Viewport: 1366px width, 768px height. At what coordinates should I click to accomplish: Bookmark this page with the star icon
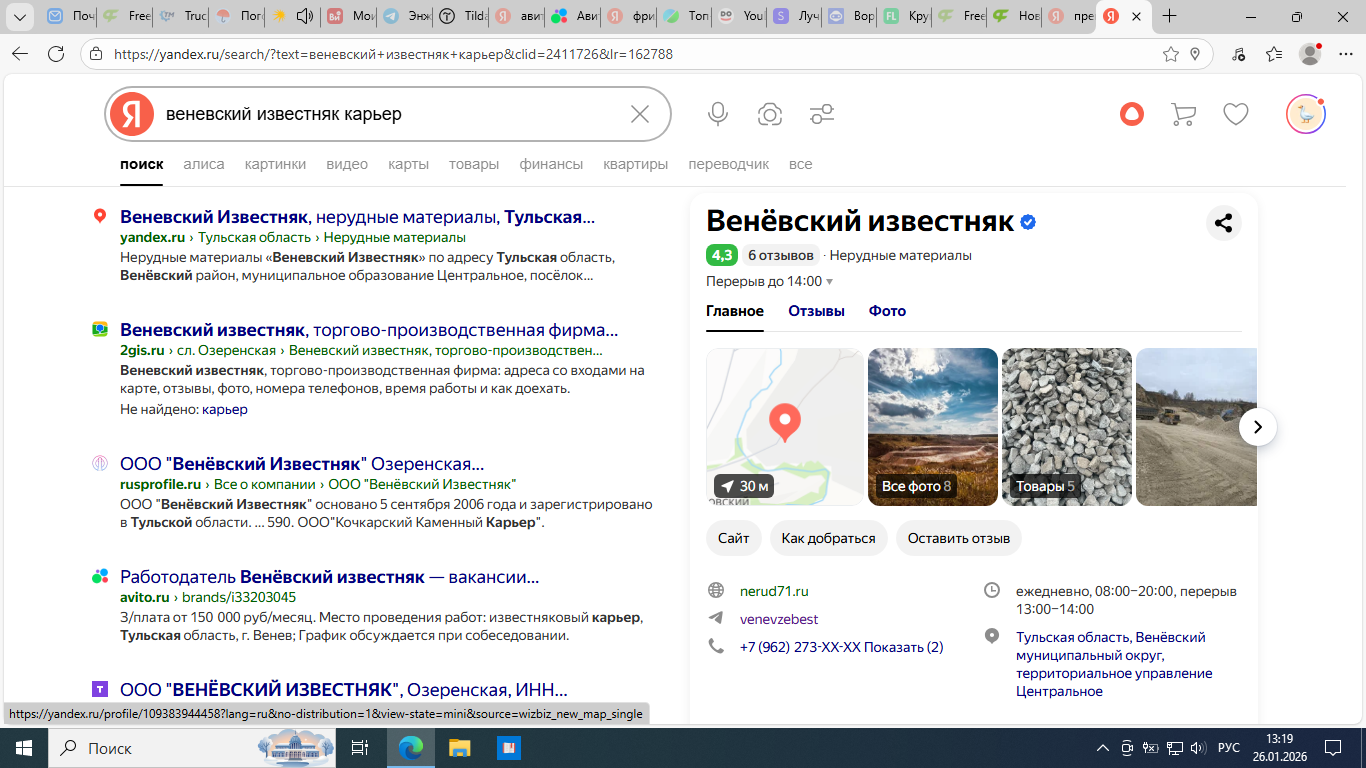[x=1170, y=54]
